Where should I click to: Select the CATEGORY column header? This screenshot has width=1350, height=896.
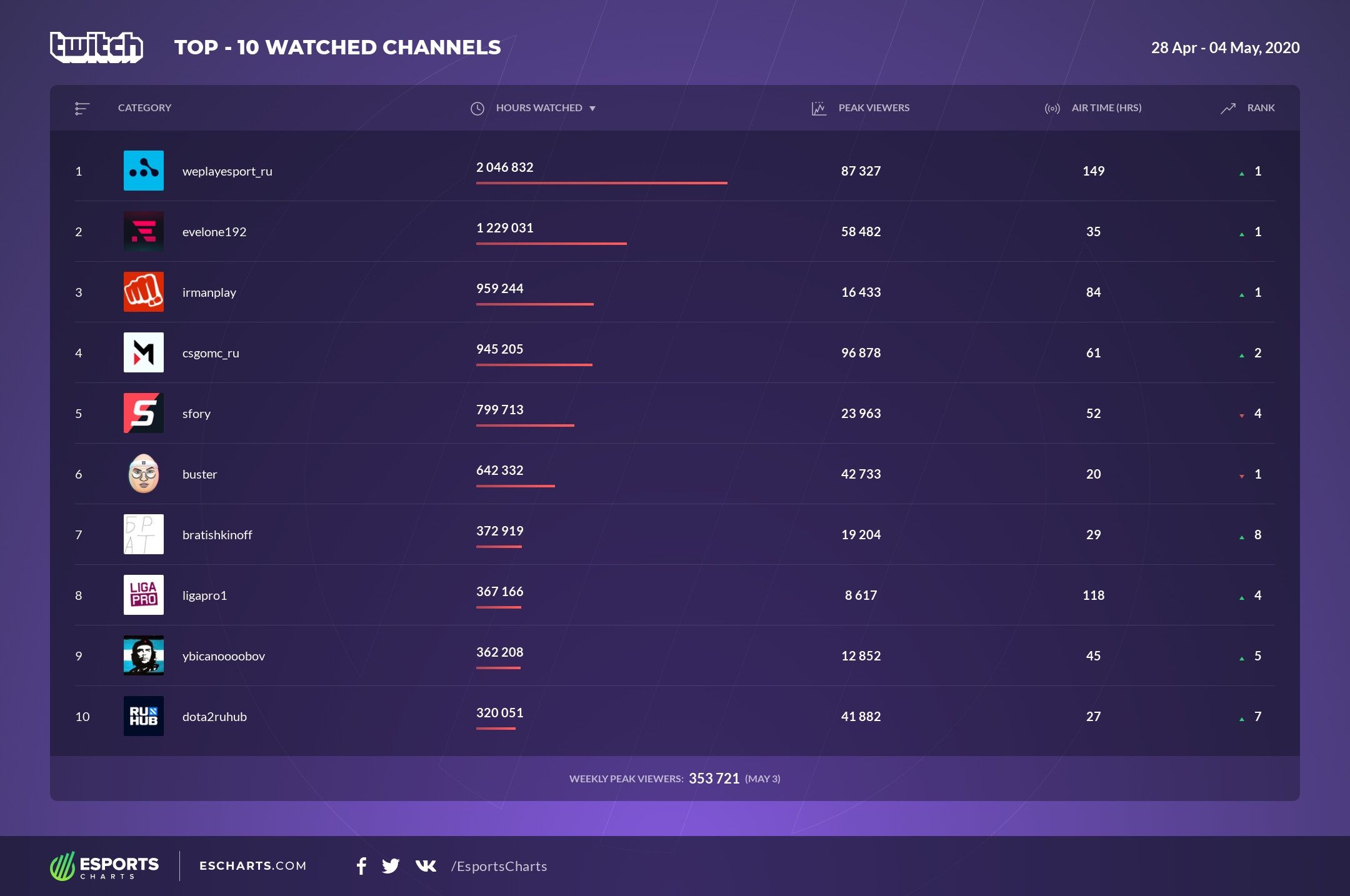tap(144, 107)
